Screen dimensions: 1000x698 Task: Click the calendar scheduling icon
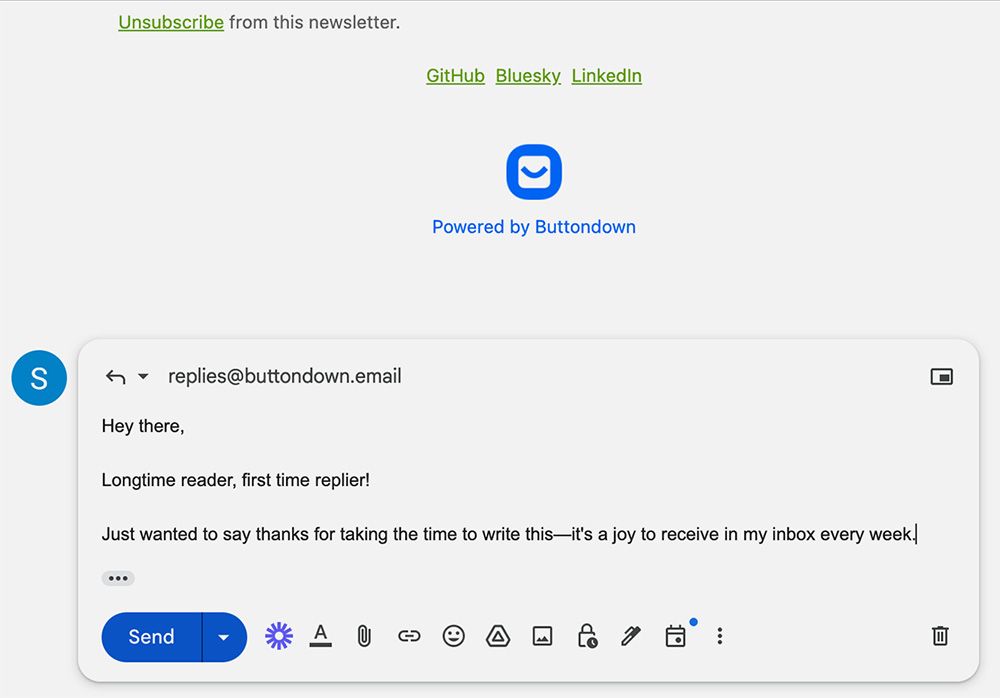coord(676,636)
